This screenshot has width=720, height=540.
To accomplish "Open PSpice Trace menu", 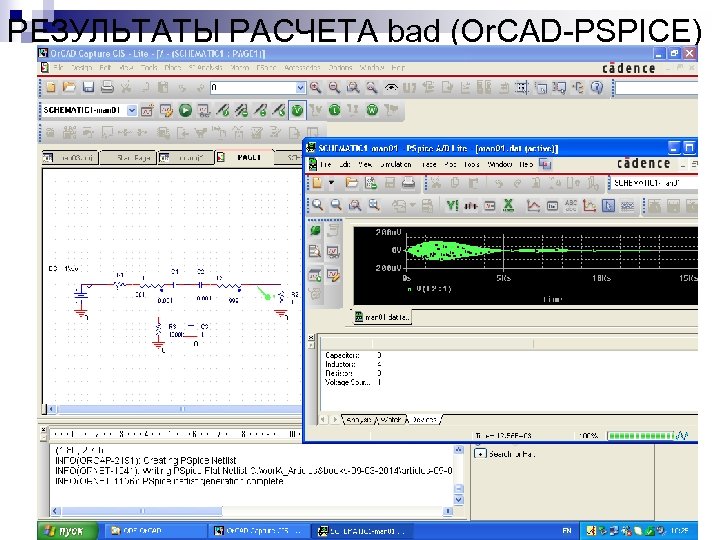I will [x=429, y=164].
